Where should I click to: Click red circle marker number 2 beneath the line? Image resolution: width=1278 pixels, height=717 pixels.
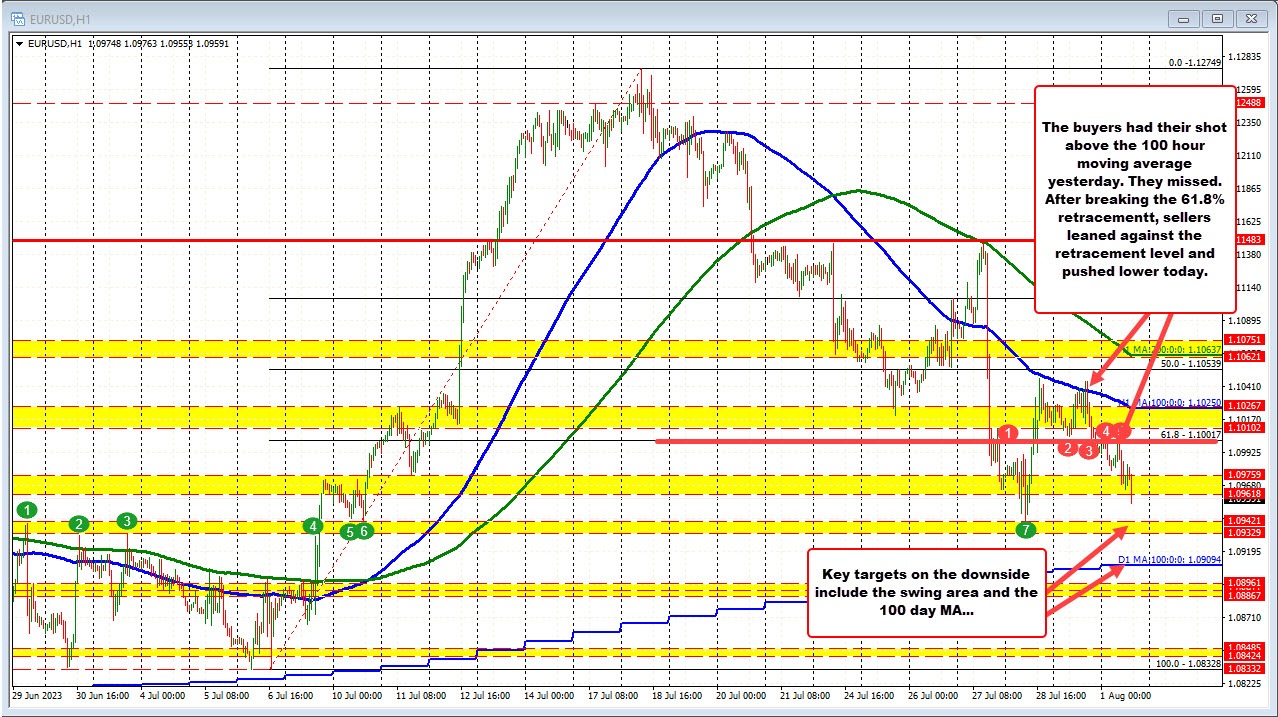point(1066,450)
